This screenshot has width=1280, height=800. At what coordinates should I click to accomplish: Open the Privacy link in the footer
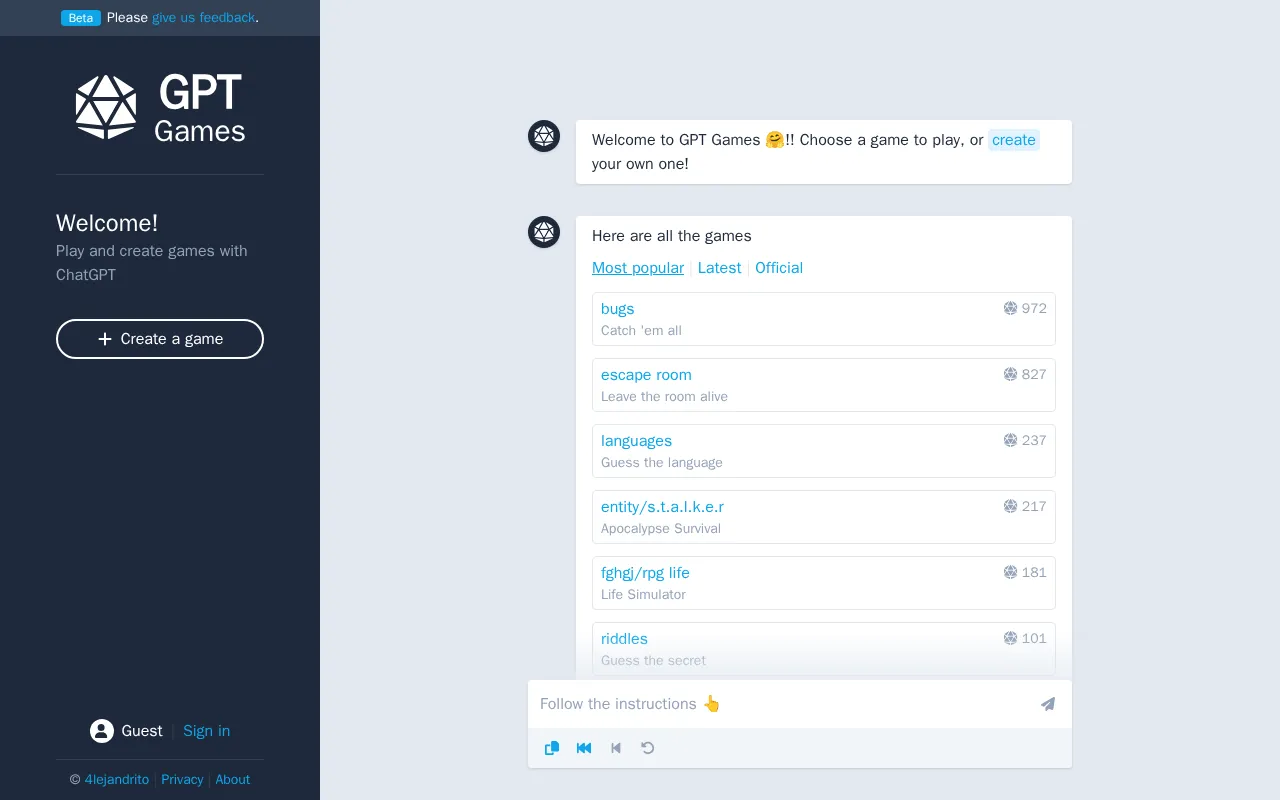point(182,780)
